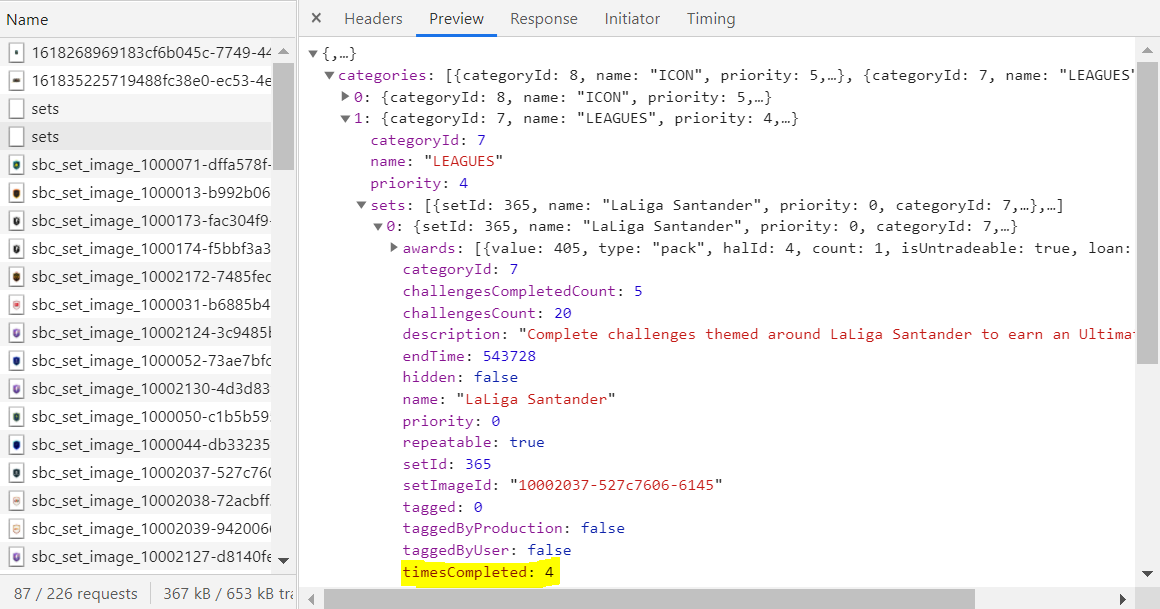
Task: Collapse the root JSON object
Action: click(x=313, y=53)
